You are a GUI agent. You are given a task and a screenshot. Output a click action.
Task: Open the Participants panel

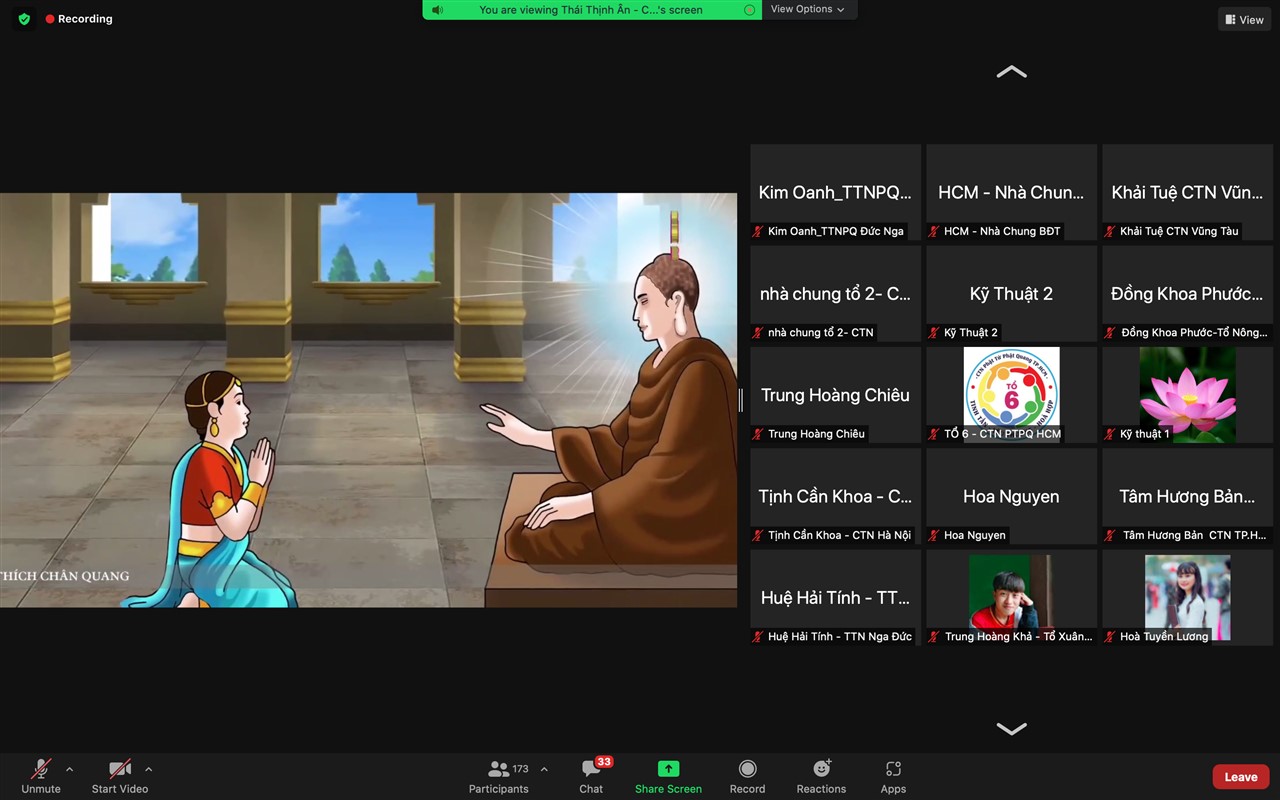coord(498,776)
